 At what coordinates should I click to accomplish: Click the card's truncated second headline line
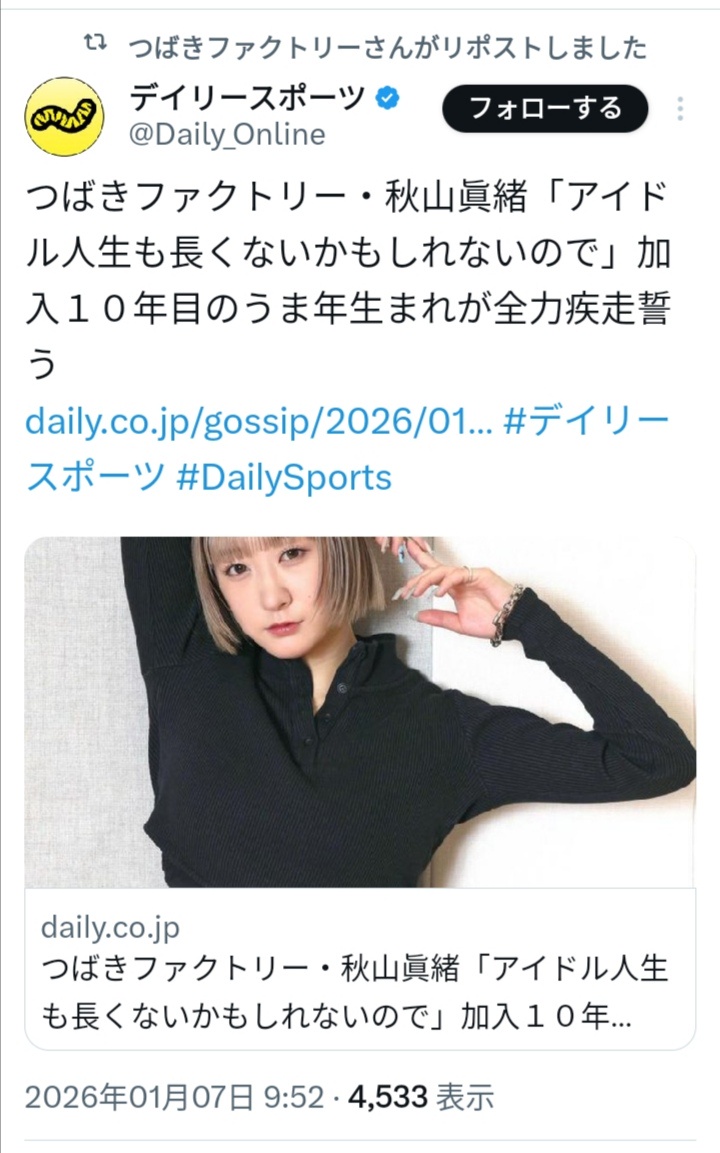(x=336, y=1018)
